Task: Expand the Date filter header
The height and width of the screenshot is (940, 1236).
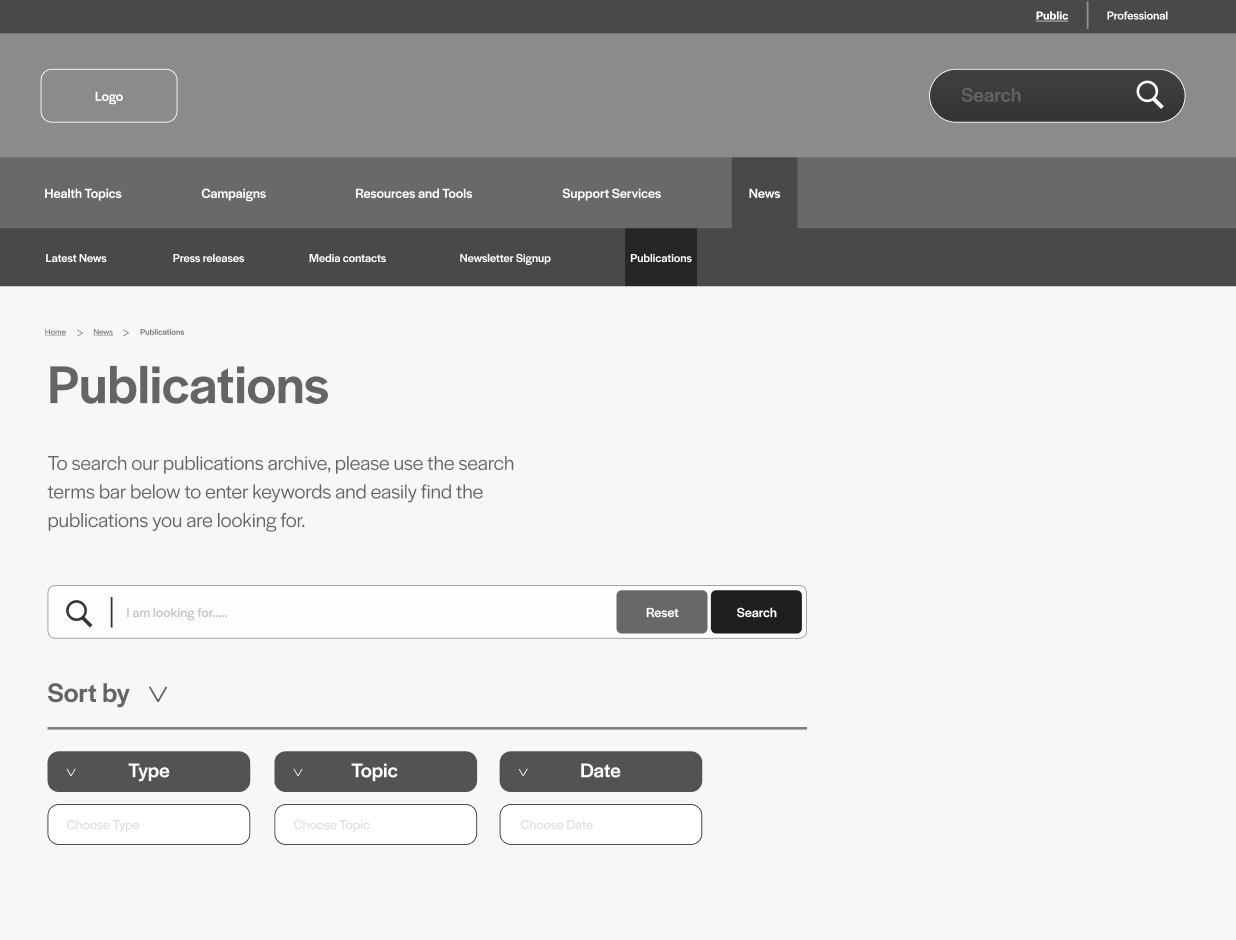Action: click(x=601, y=771)
